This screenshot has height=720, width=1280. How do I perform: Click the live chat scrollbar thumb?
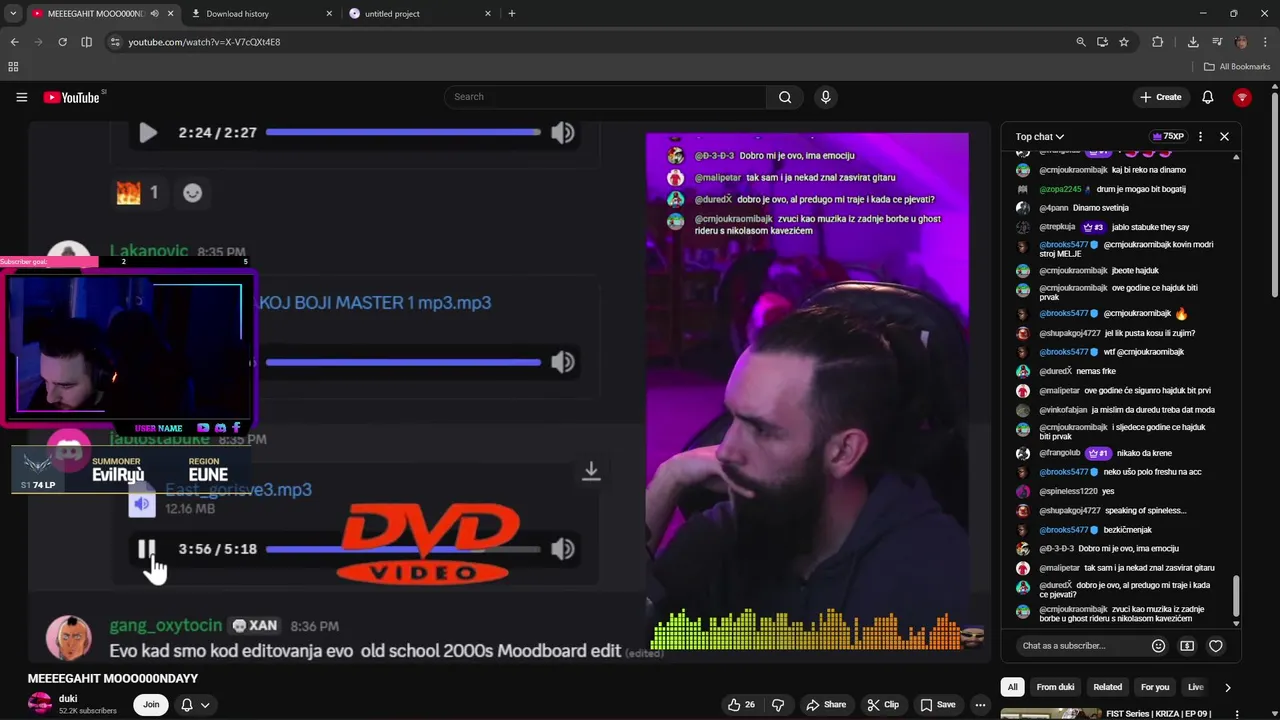(1236, 597)
